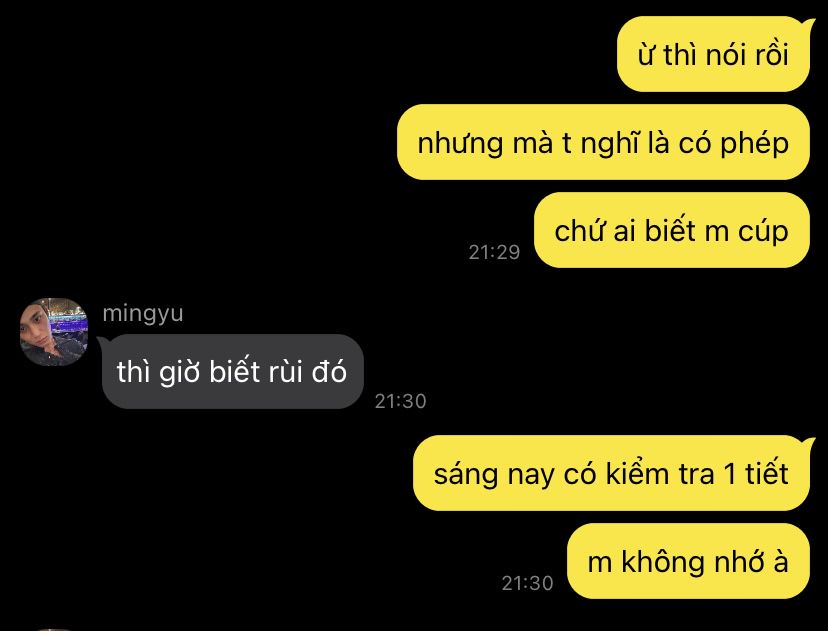Click the word "không" in the last bubble
This screenshot has width=828, height=631.
[x=663, y=561]
